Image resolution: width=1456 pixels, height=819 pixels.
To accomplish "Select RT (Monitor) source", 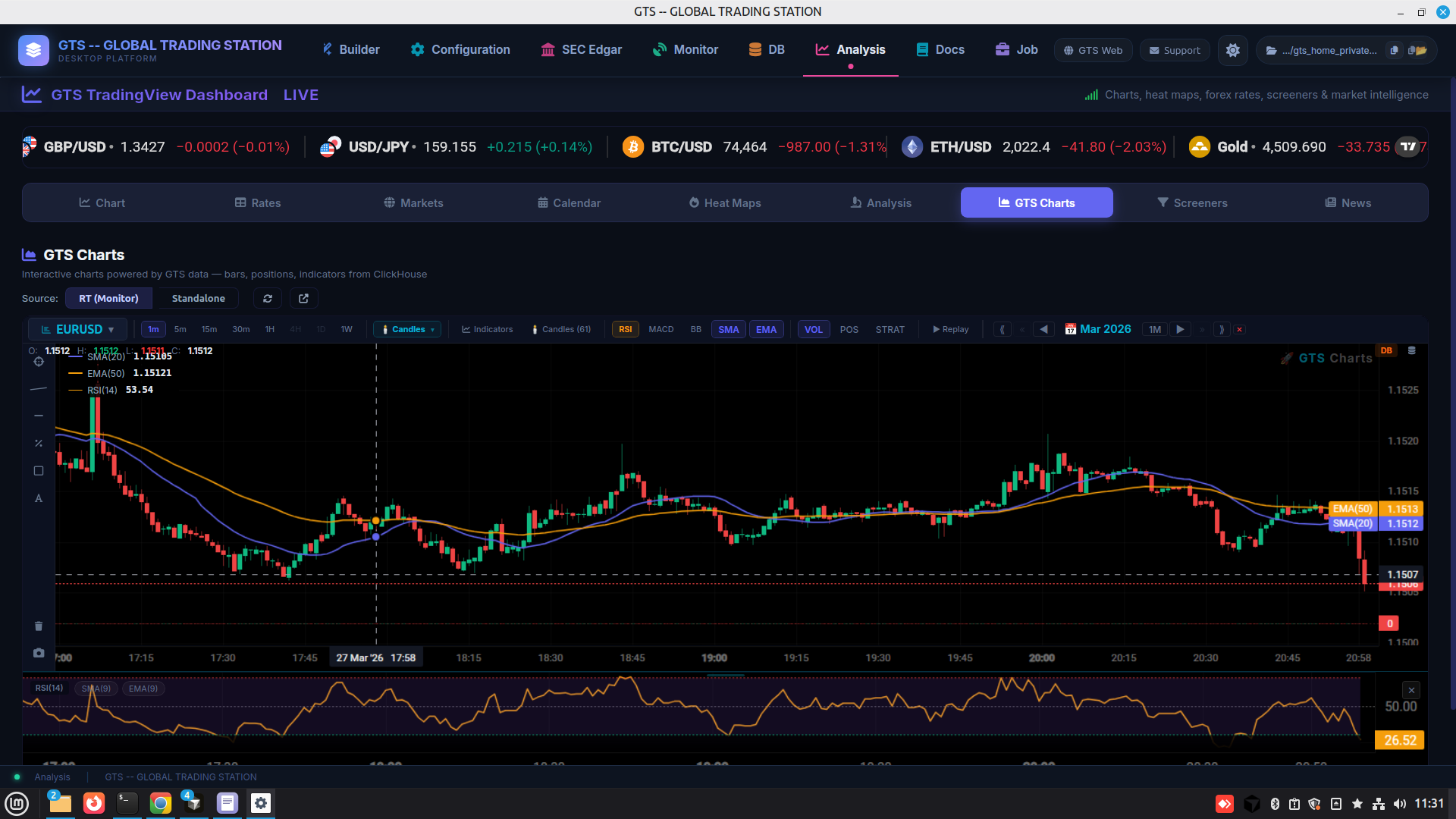I will coord(109,299).
